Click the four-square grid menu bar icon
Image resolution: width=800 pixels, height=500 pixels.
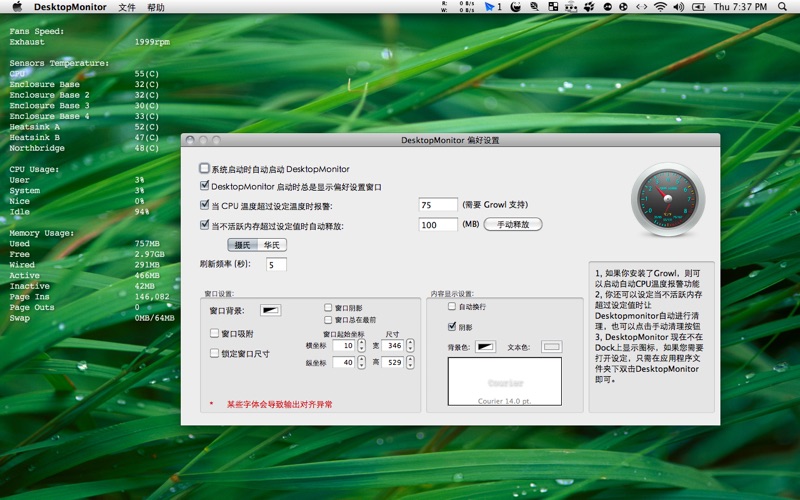point(553,7)
